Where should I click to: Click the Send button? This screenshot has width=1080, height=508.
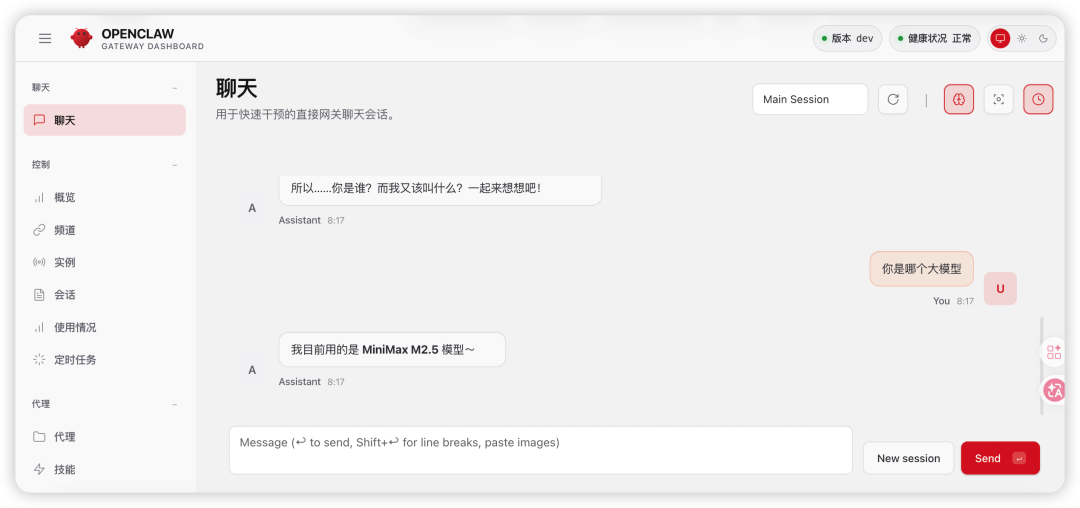point(1000,458)
